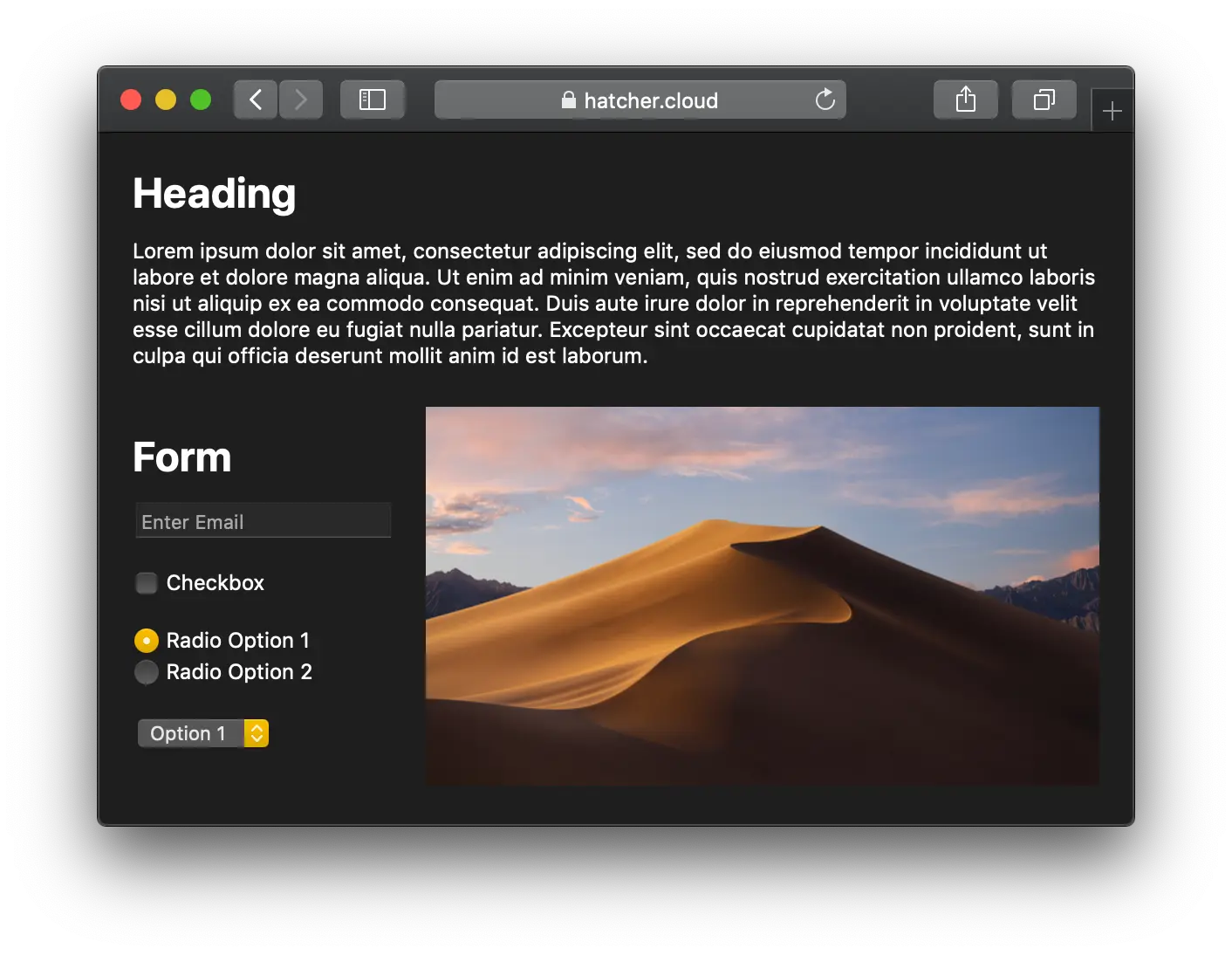Click the dropdown's up-down arrow control

(256, 733)
